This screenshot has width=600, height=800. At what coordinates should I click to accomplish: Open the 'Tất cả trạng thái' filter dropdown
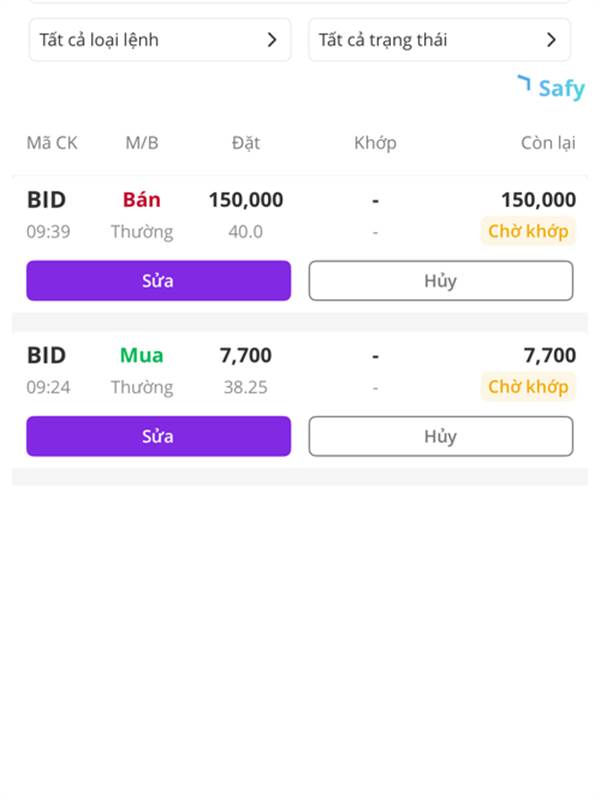439,40
